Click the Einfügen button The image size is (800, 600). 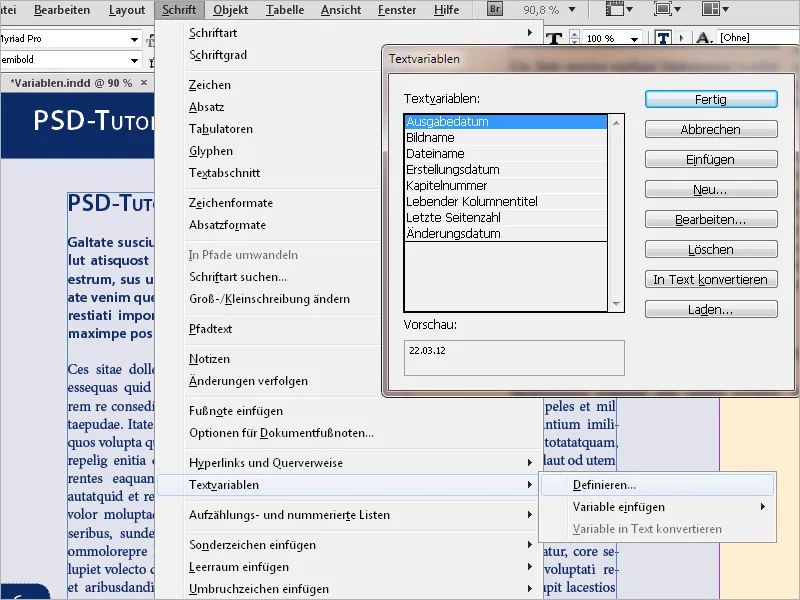coord(711,159)
